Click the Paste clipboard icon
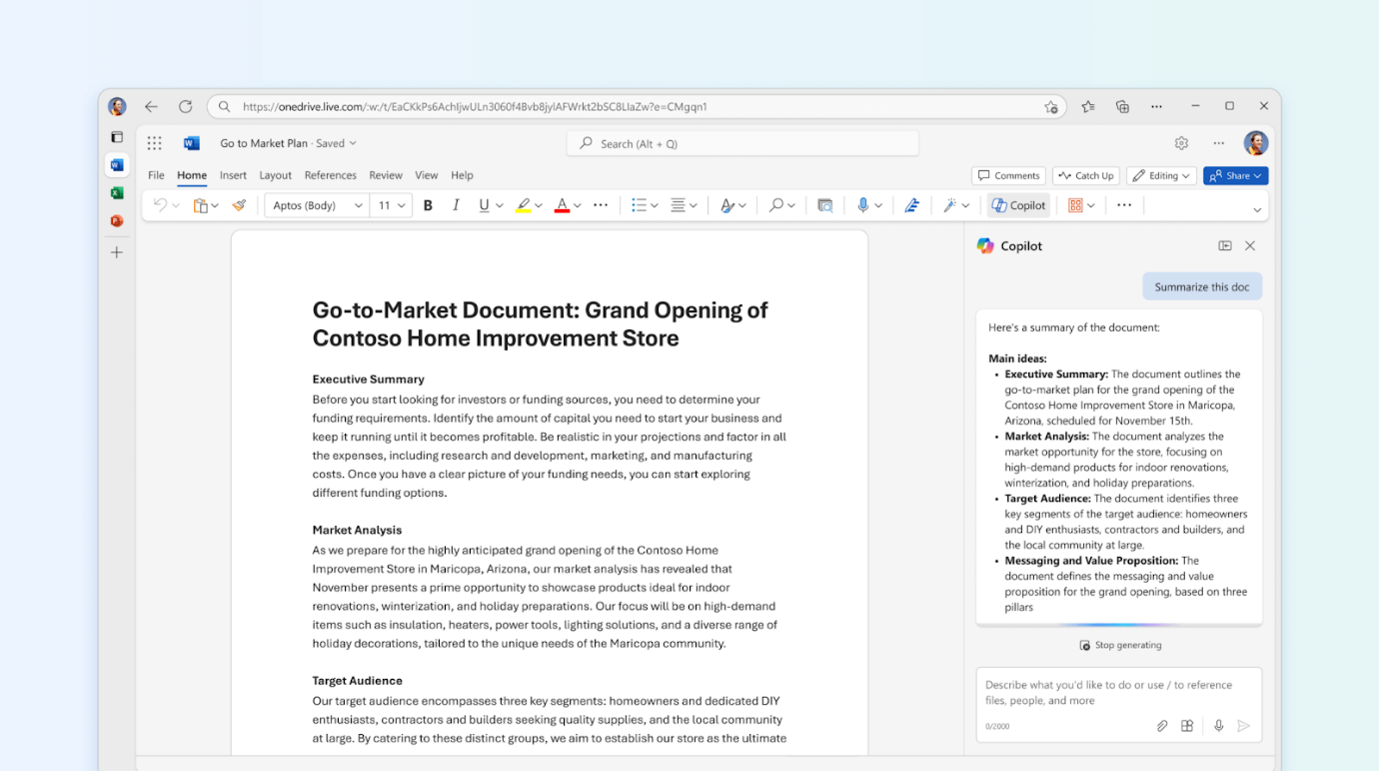The height and width of the screenshot is (776, 1384). 201,206
